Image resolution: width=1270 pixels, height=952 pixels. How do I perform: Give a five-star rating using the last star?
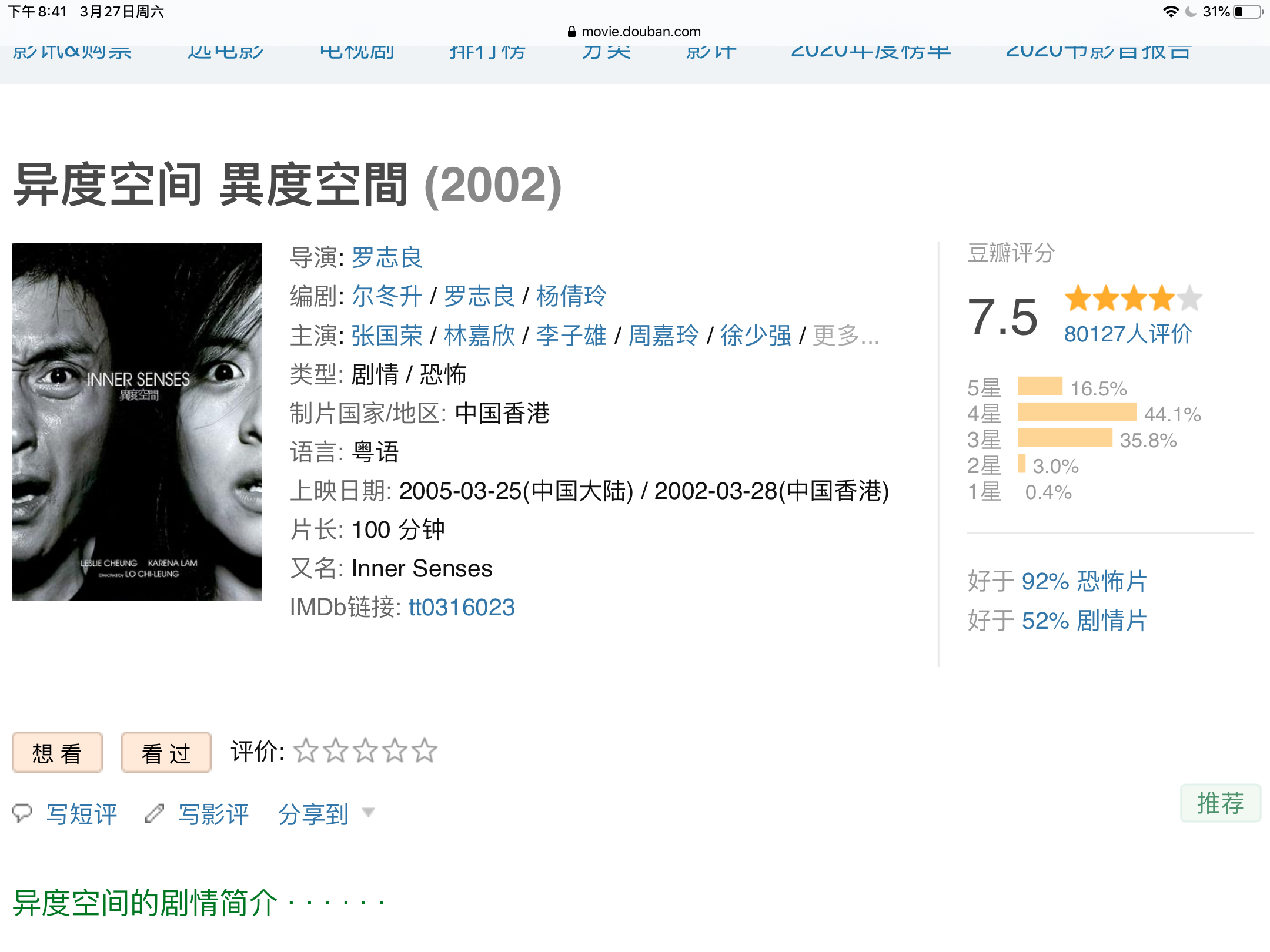pos(424,750)
